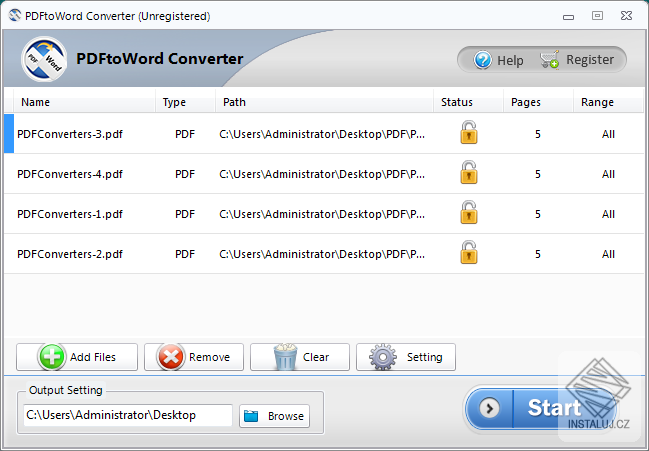
Task: Click the Range All cell for PDFConverters-4.pdf
Action: tap(608, 174)
